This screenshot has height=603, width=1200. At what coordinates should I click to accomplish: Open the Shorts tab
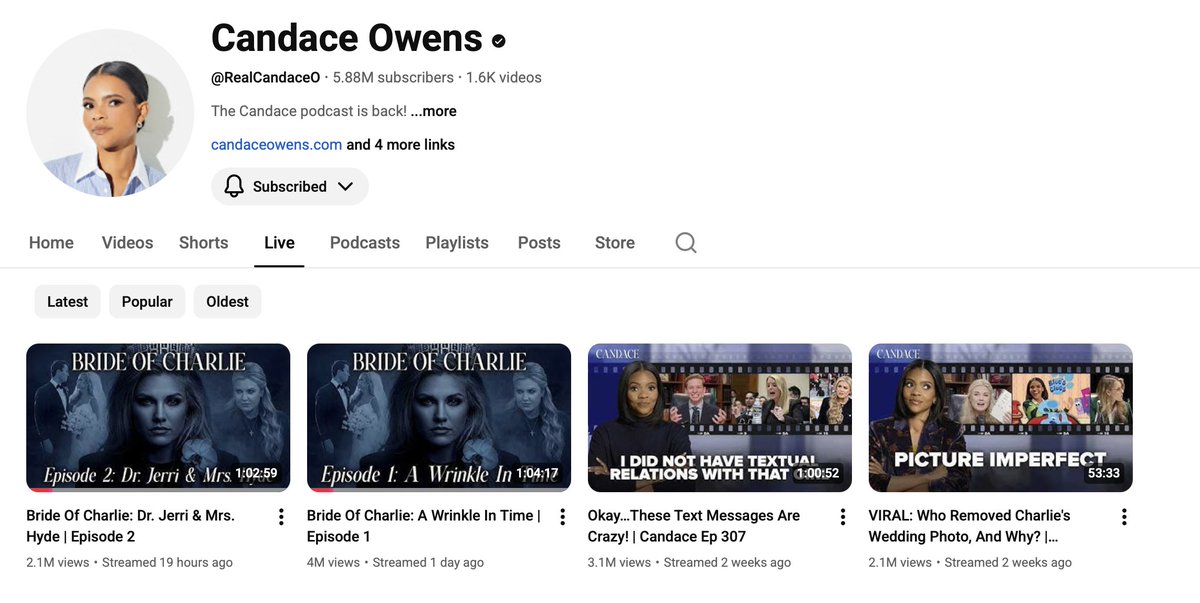coord(203,243)
